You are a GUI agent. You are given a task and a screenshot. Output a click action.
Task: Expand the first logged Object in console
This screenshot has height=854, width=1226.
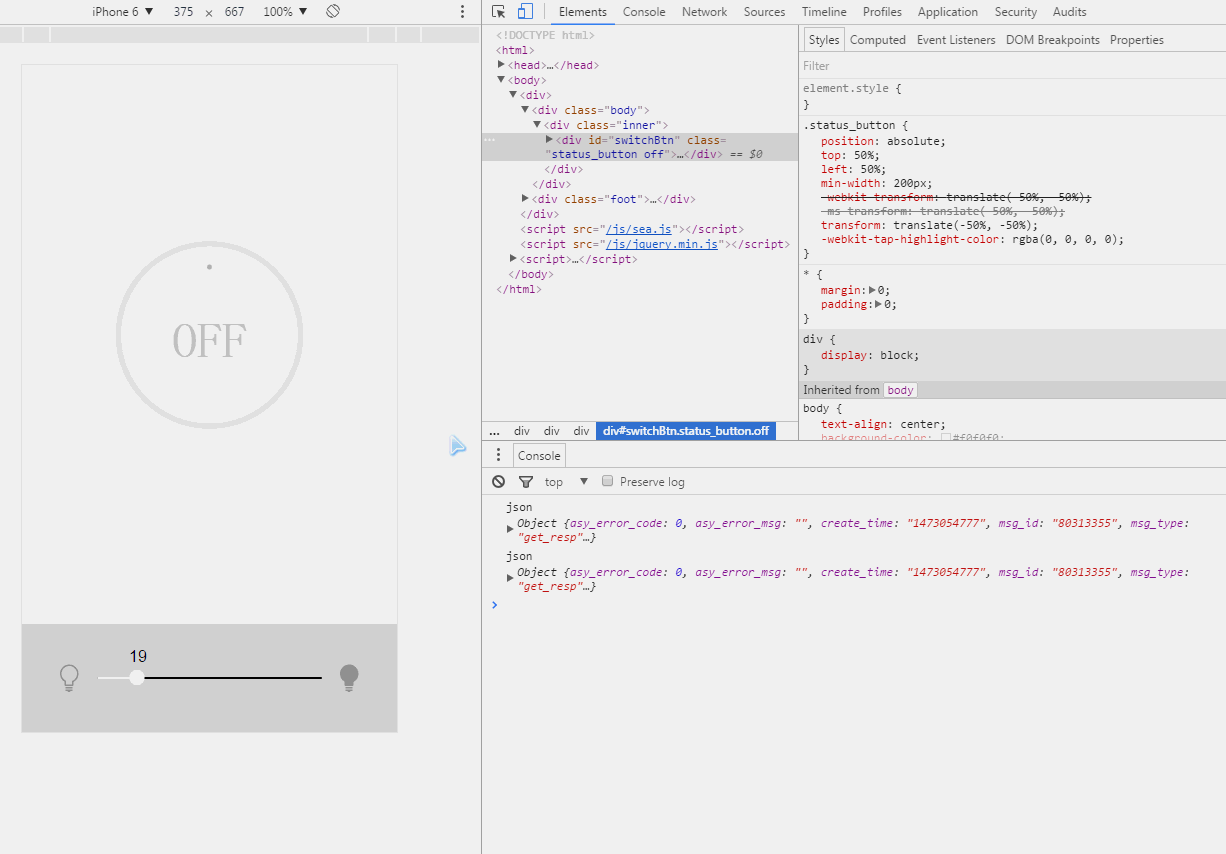[x=510, y=529]
